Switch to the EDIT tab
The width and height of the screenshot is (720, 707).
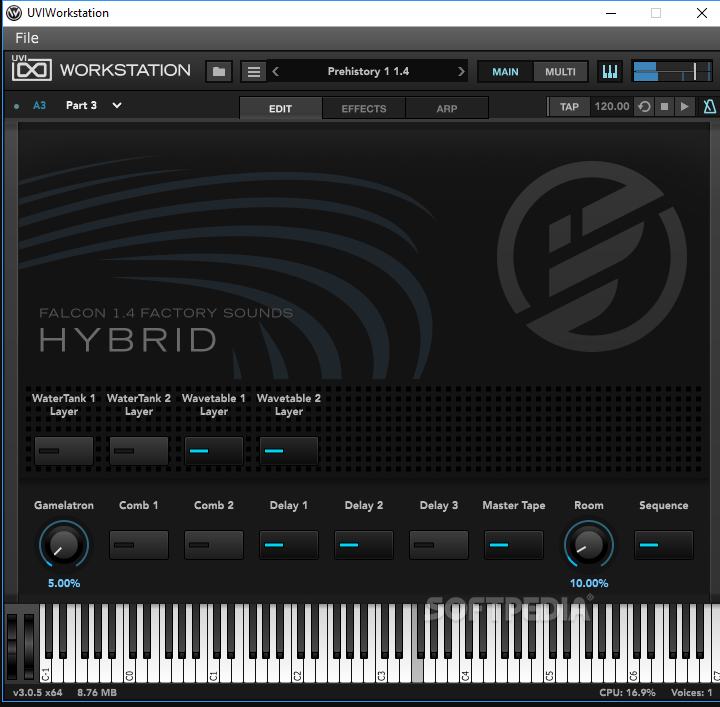(x=281, y=108)
